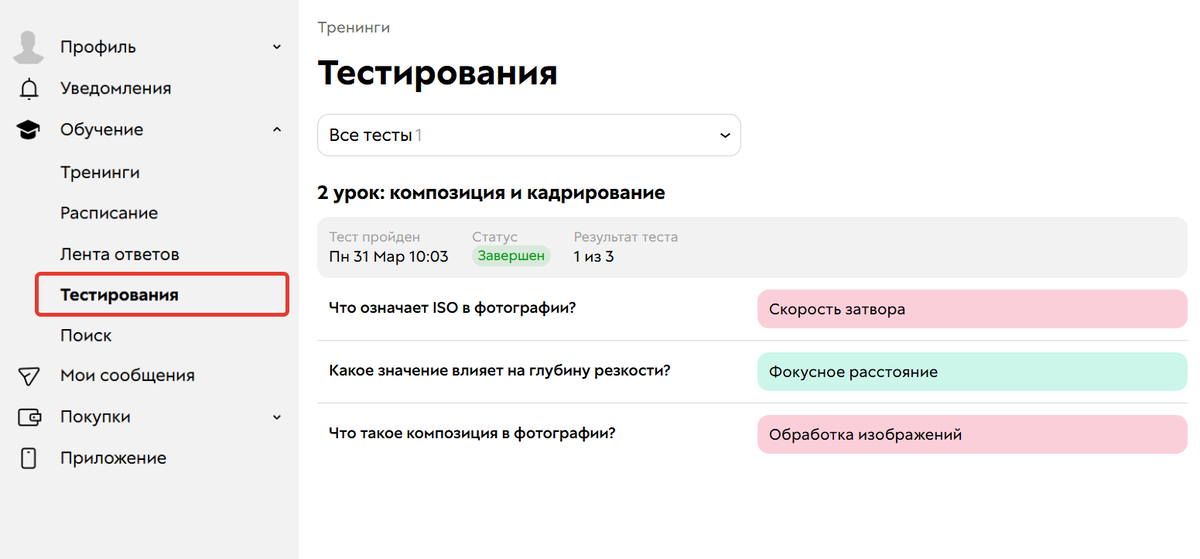Click the wallet Покупки icon

(29, 417)
